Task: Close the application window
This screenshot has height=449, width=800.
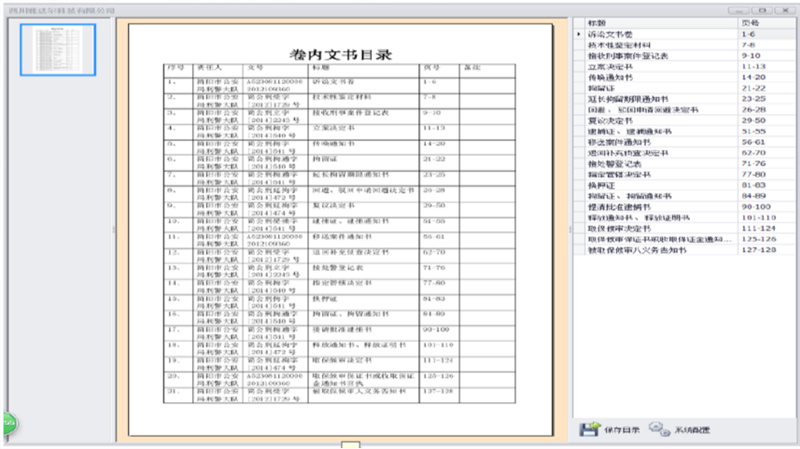Action: click(x=785, y=10)
